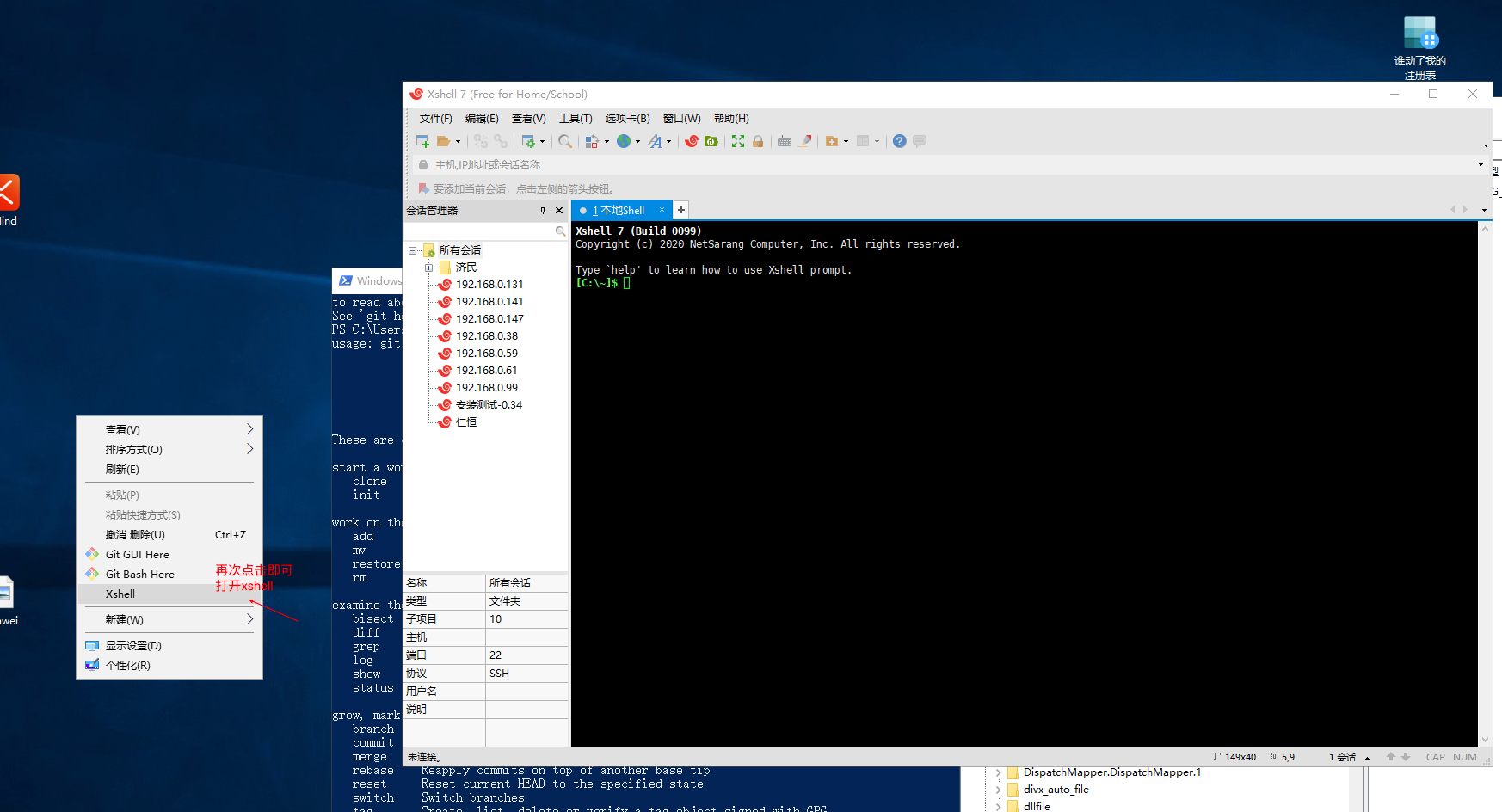Select session 192.168.0.61

coord(487,371)
